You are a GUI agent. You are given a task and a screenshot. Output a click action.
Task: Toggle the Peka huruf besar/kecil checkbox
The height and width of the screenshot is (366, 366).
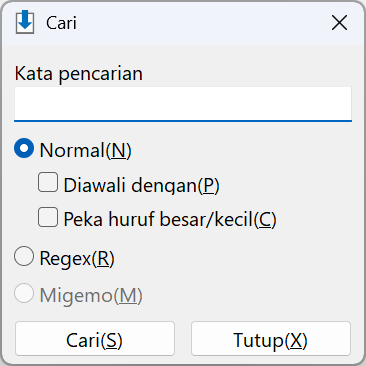coord(48,217)
